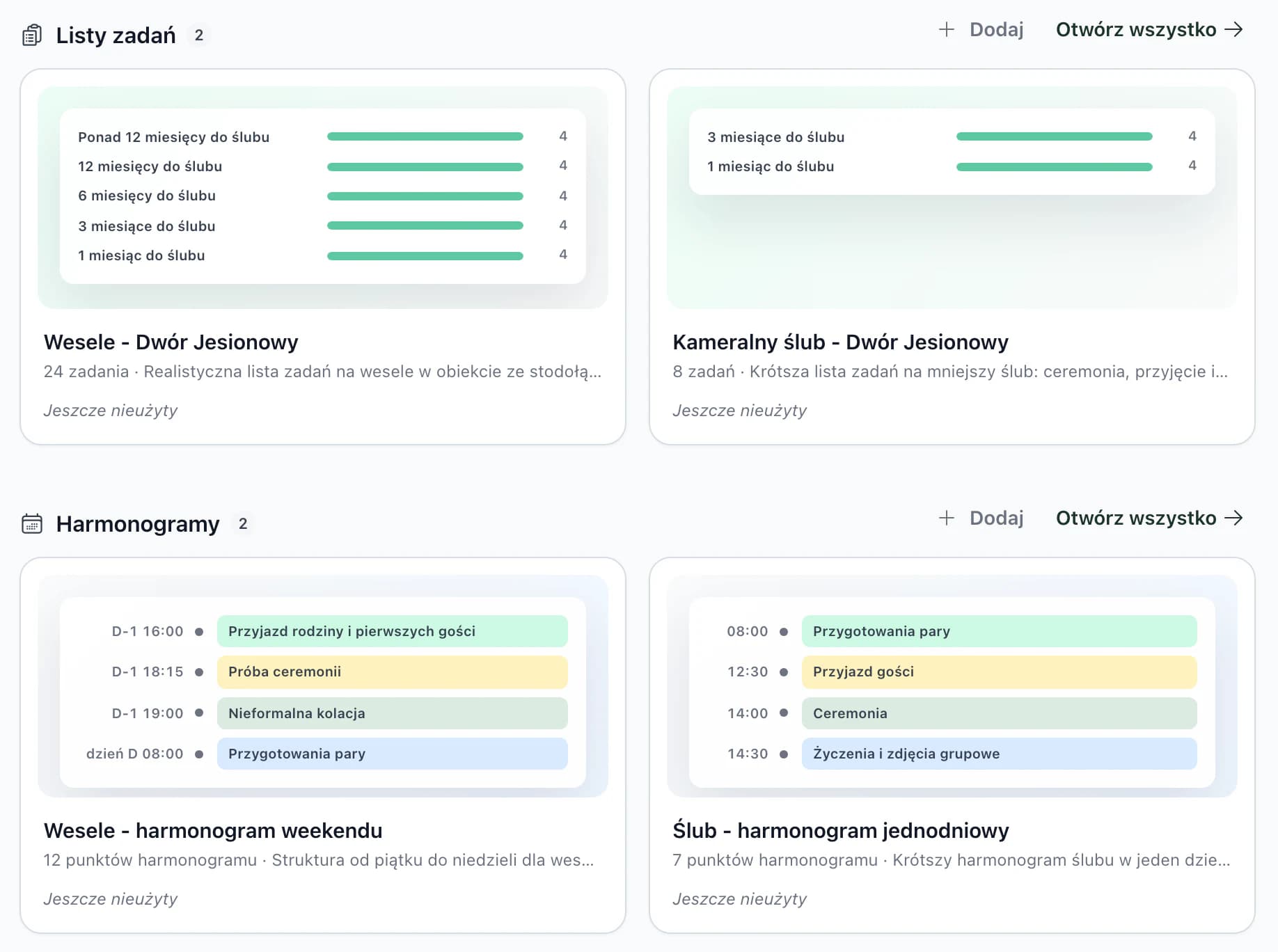
Task: Click the Kameralny ślub preview thumbnail
Action: (952, 197)
